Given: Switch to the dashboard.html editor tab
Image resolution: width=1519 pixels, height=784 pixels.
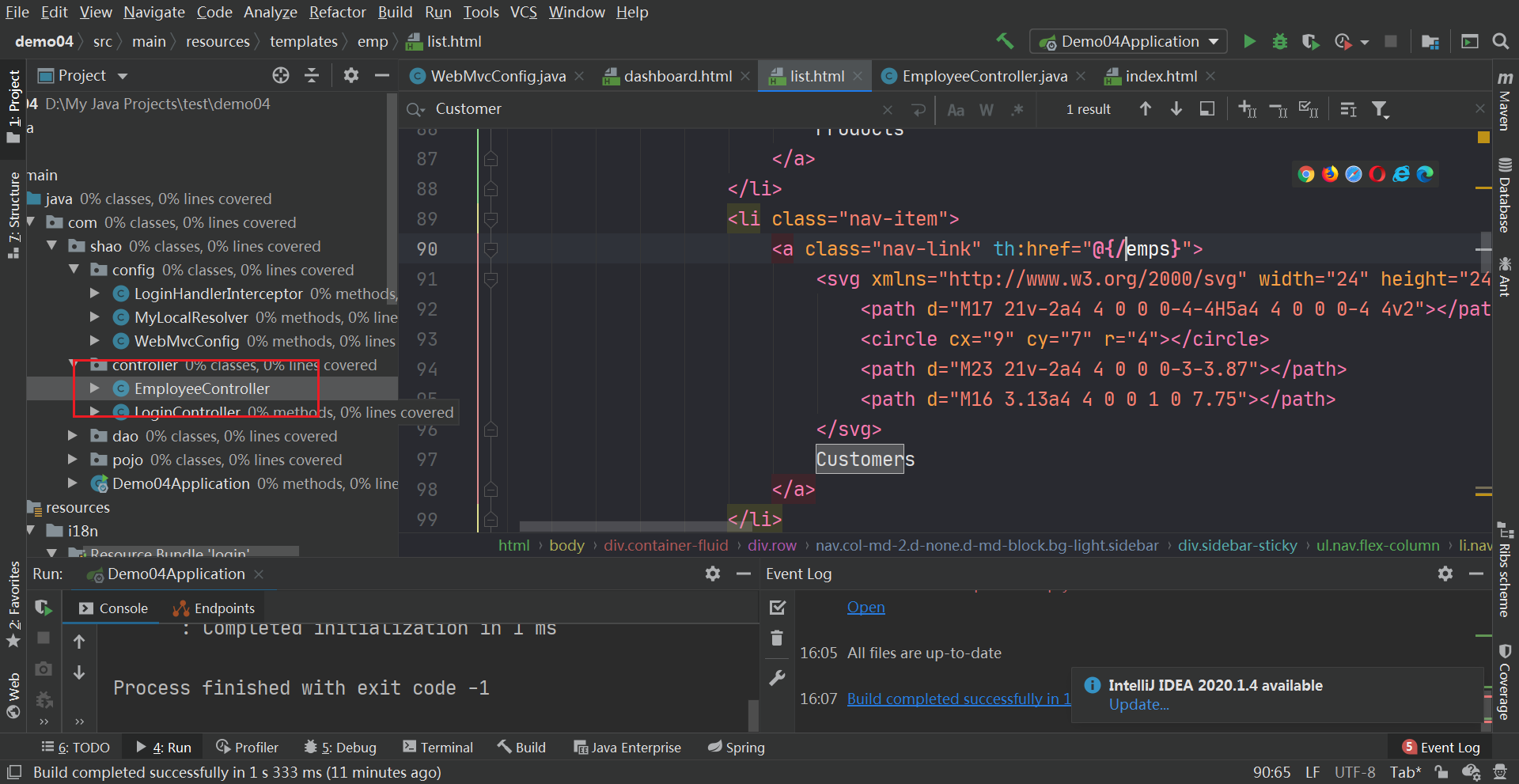Looking at the screenshot, I should pos(677,76).
